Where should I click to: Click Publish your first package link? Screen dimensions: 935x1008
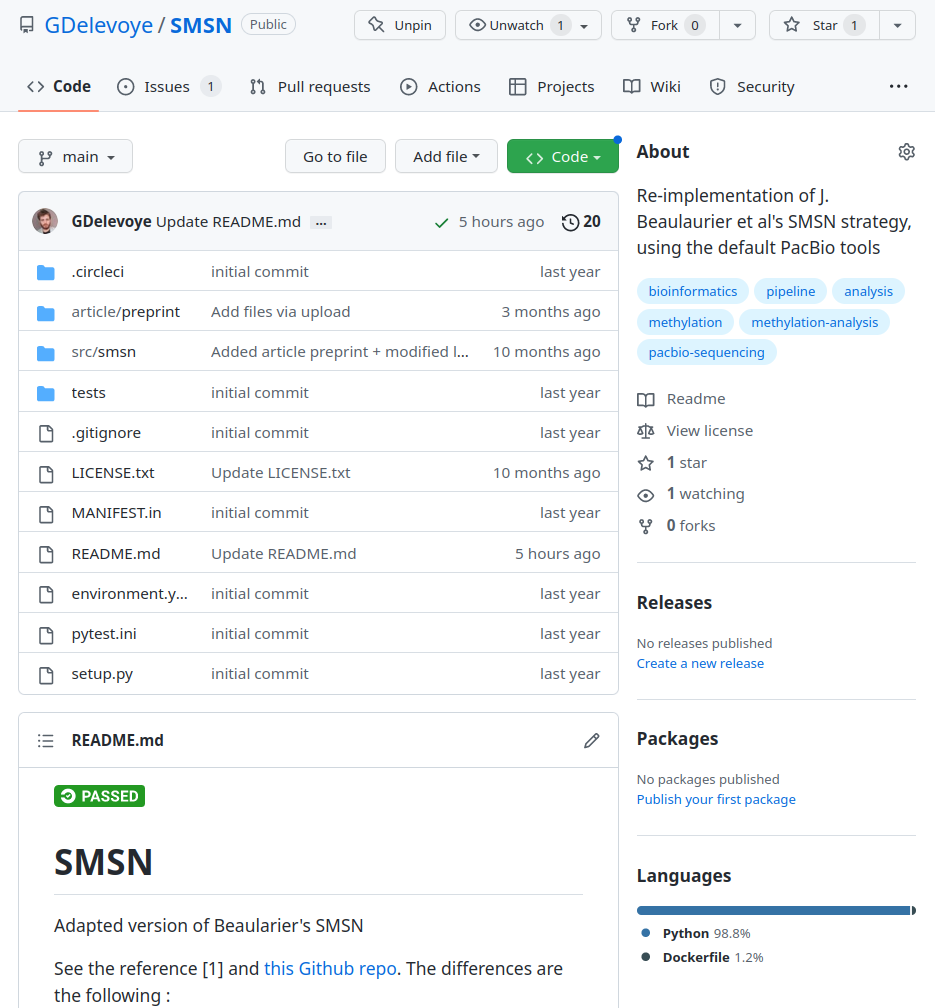point(716,799)
